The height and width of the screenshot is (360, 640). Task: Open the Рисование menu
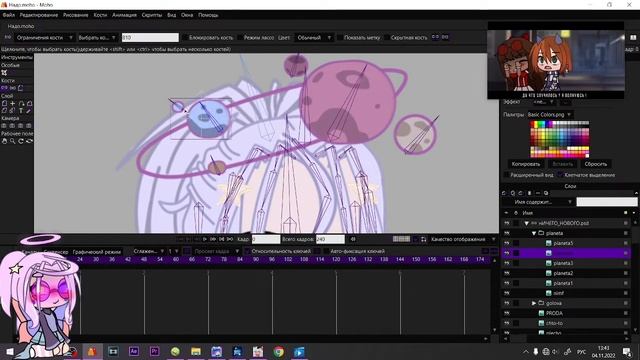pyautogui.click(x=76, y=15)
